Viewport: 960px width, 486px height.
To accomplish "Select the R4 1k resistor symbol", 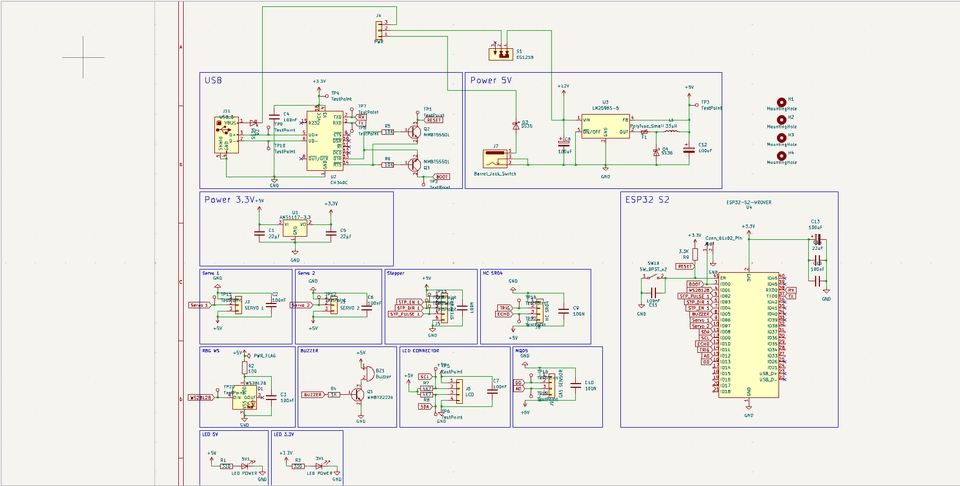I will click(x=333, y=395).
